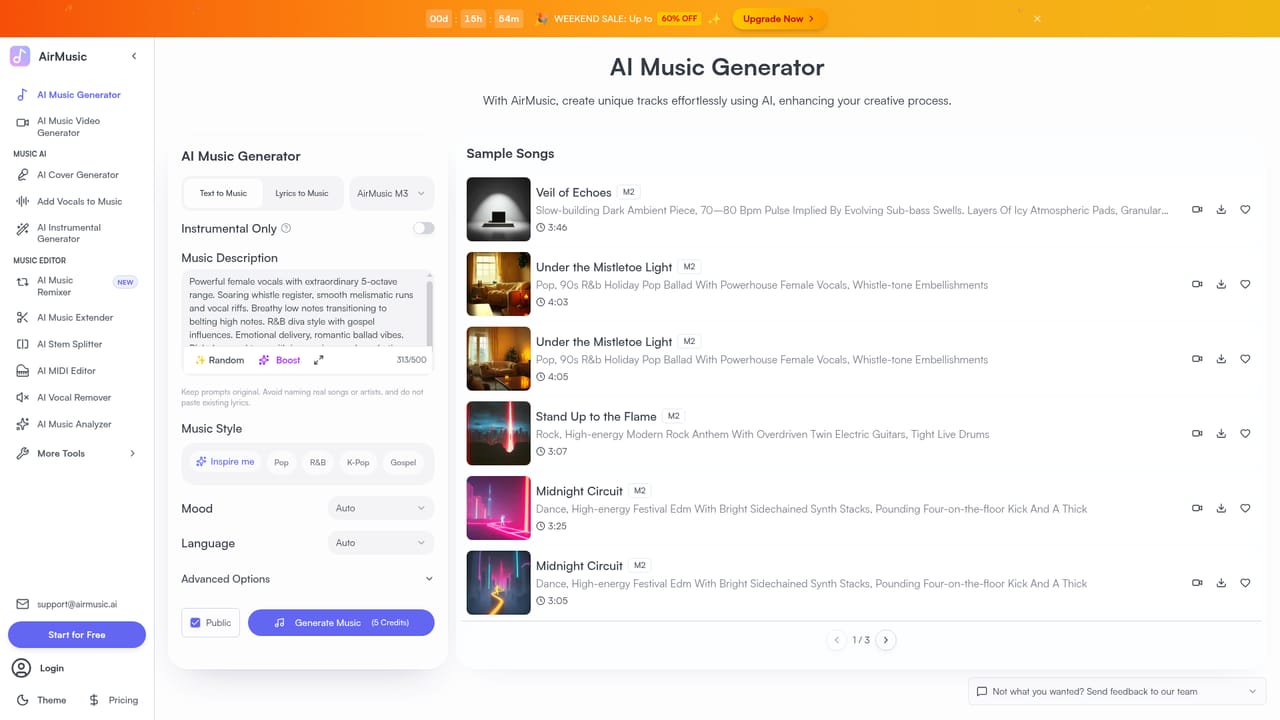Click the Boost prompt button
This screenshot has height=720, width=1280.
click(280, 360)
